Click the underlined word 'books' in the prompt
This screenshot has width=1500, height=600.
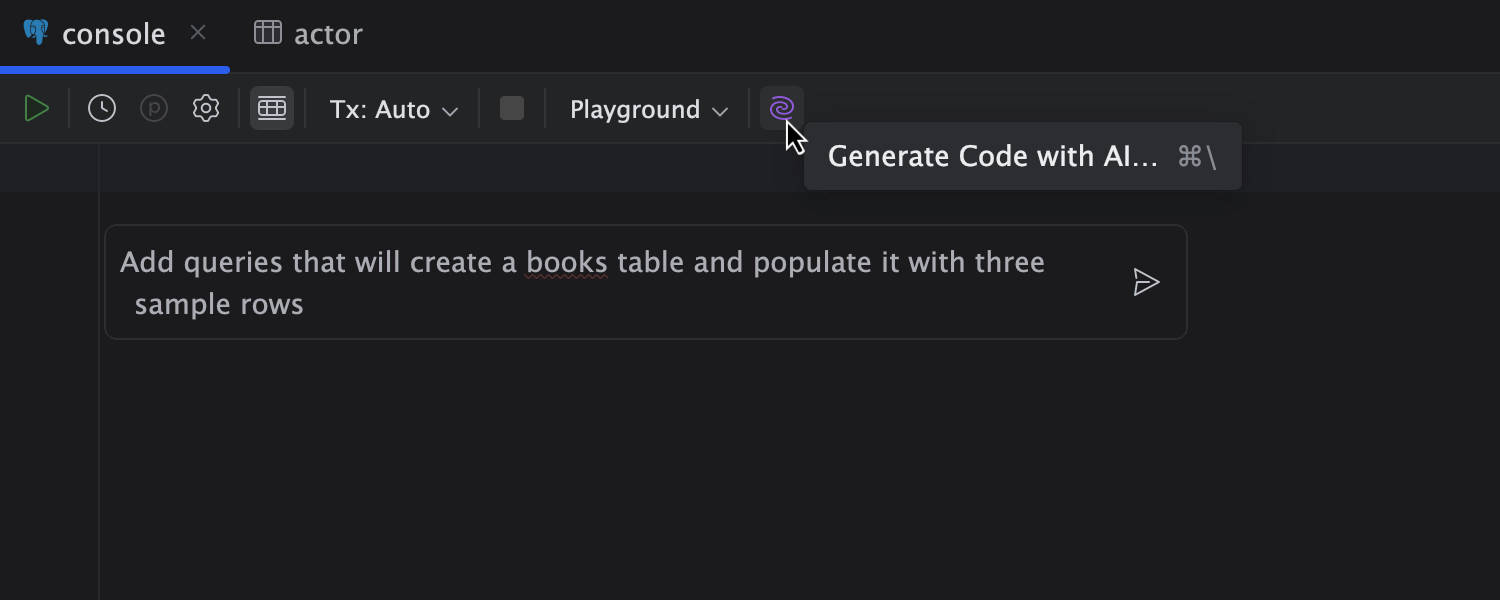click(567, 262)
